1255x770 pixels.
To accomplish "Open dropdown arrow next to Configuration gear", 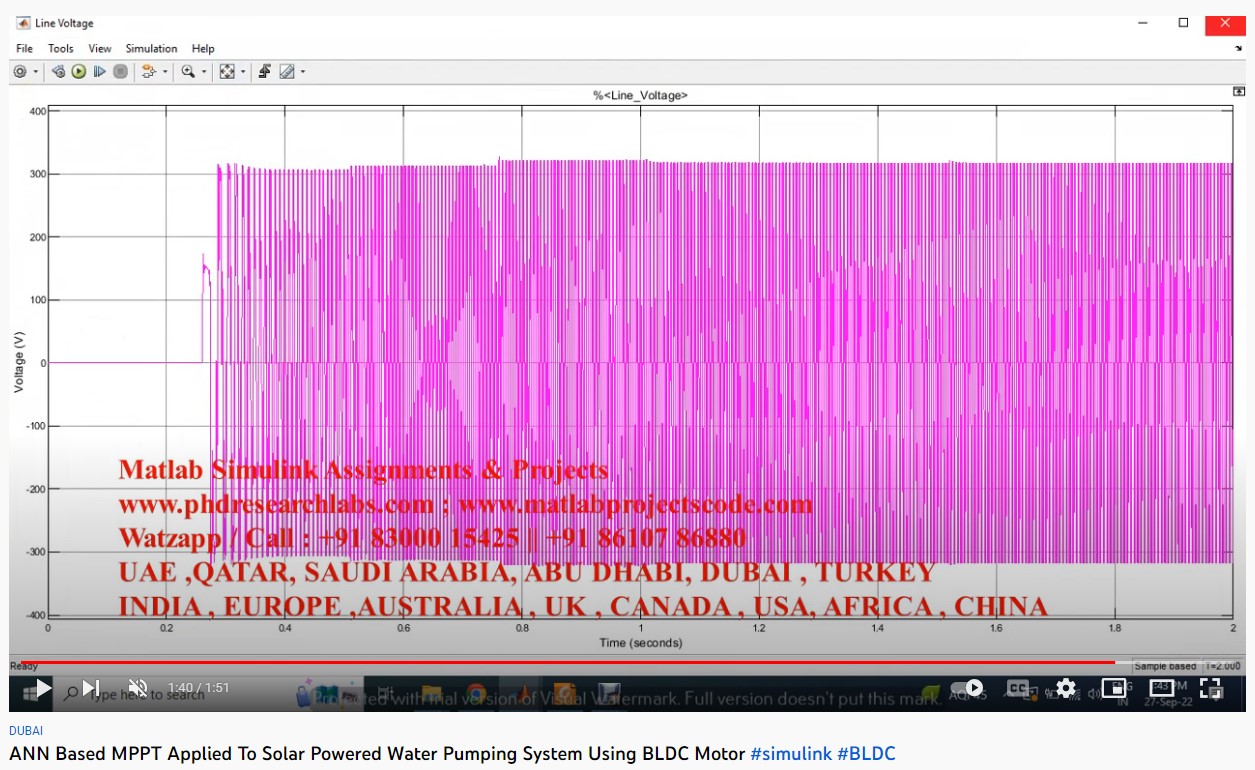I will pos(36,72).
